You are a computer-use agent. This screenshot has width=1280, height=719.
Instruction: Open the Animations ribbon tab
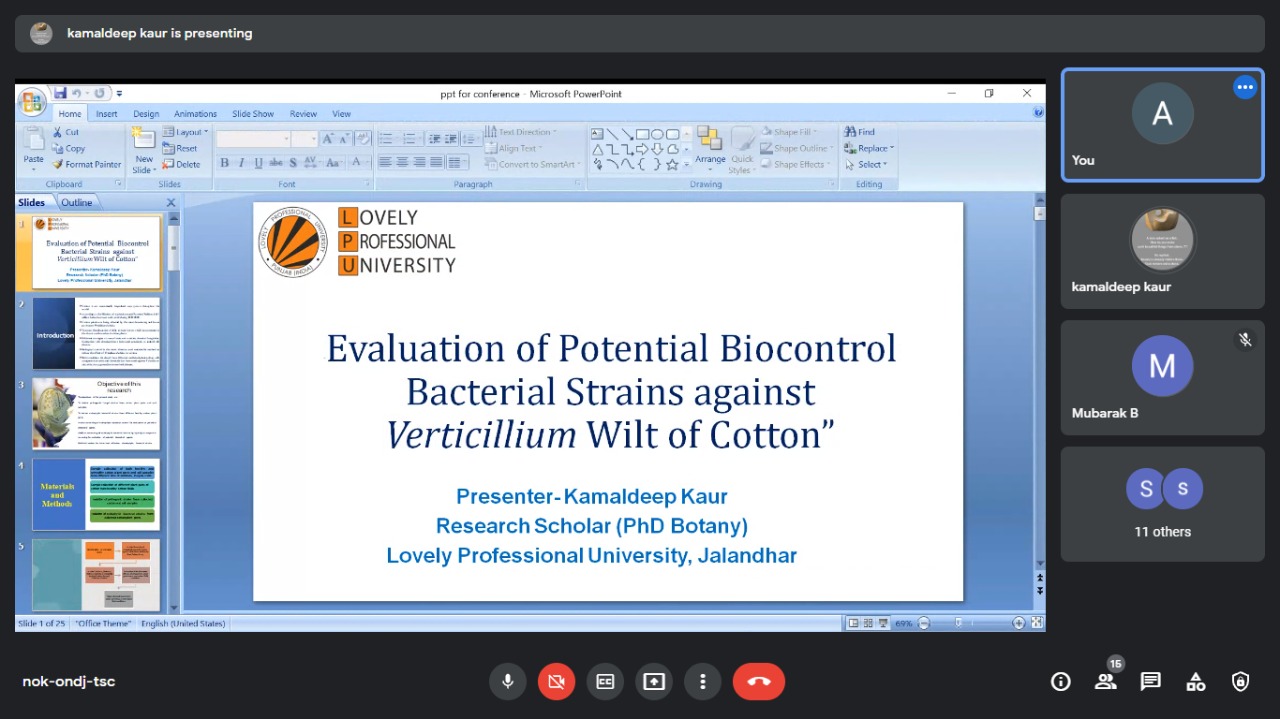click(x=195, y=114)
